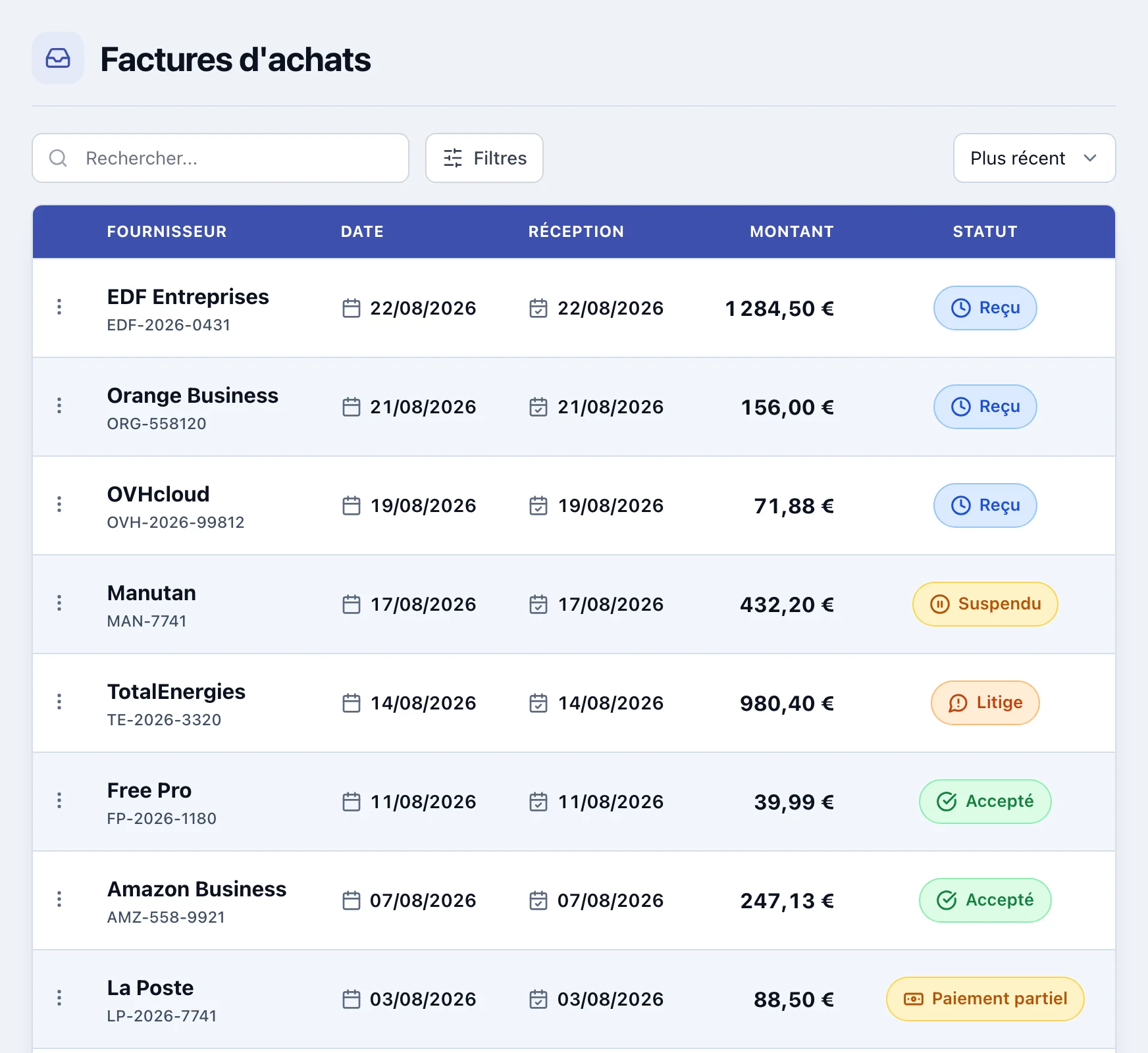Click the Litige status badge for TotalEnergies

pos(985,703)
